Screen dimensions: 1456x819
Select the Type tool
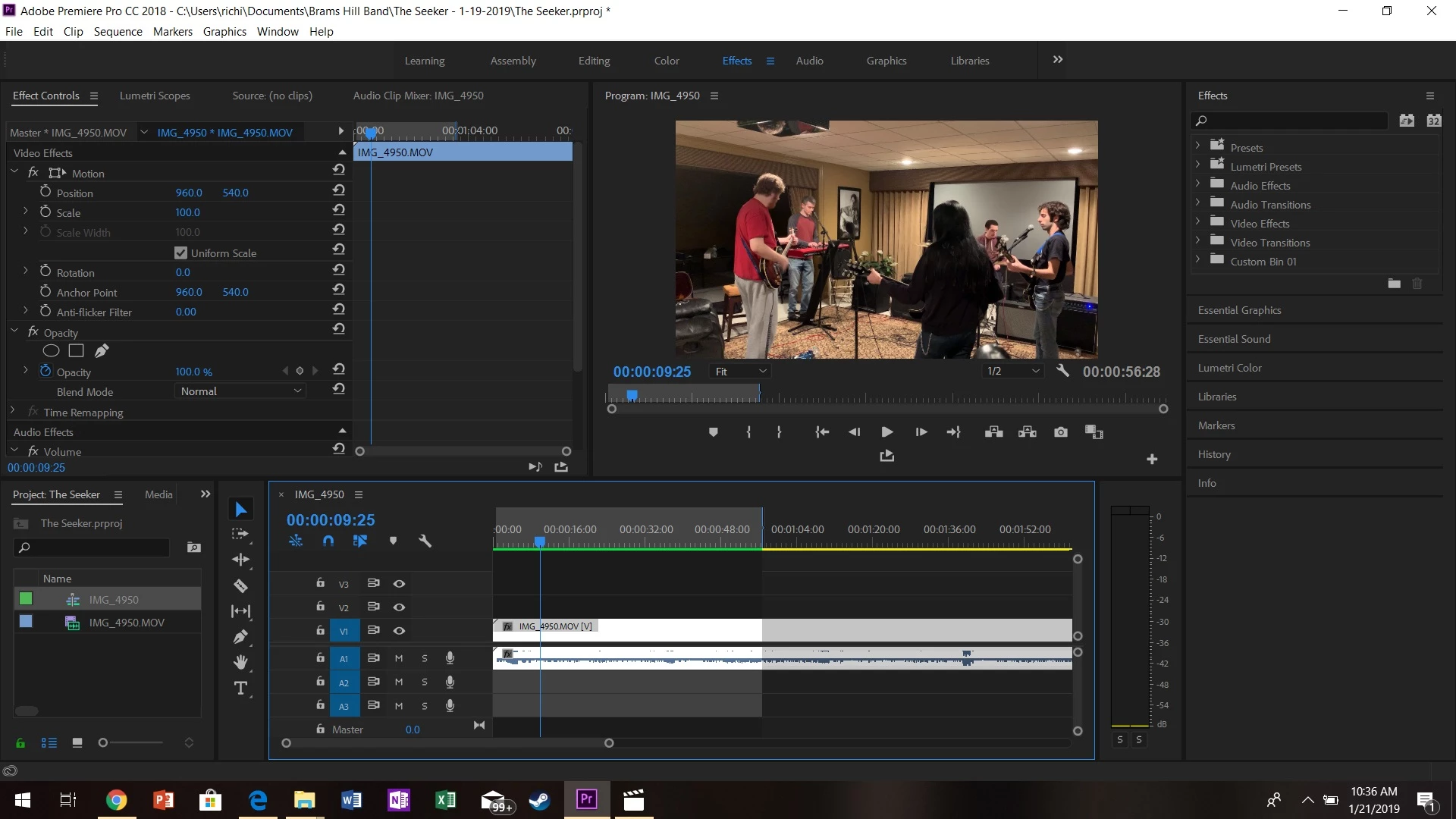coord(240,689)
